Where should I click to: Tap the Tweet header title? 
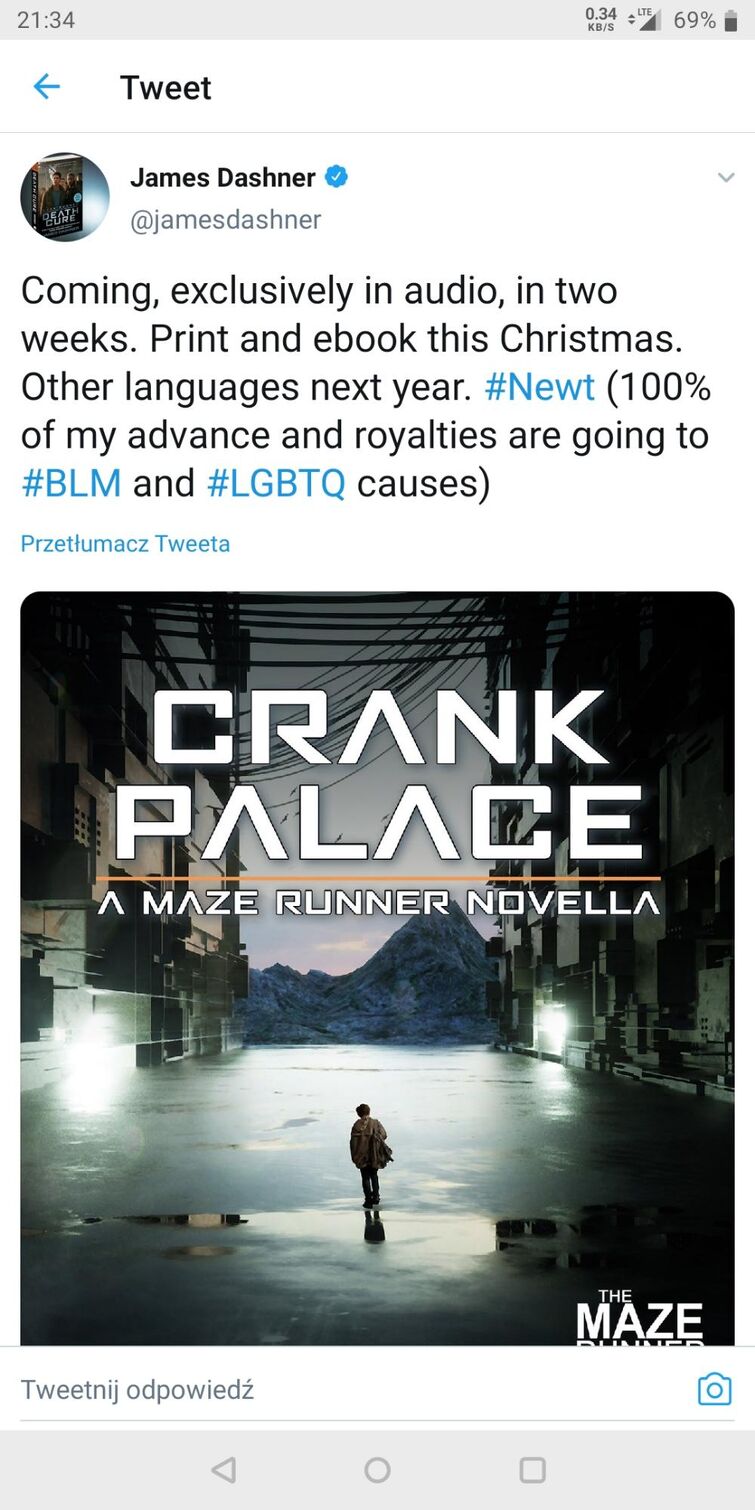[165, 87]
